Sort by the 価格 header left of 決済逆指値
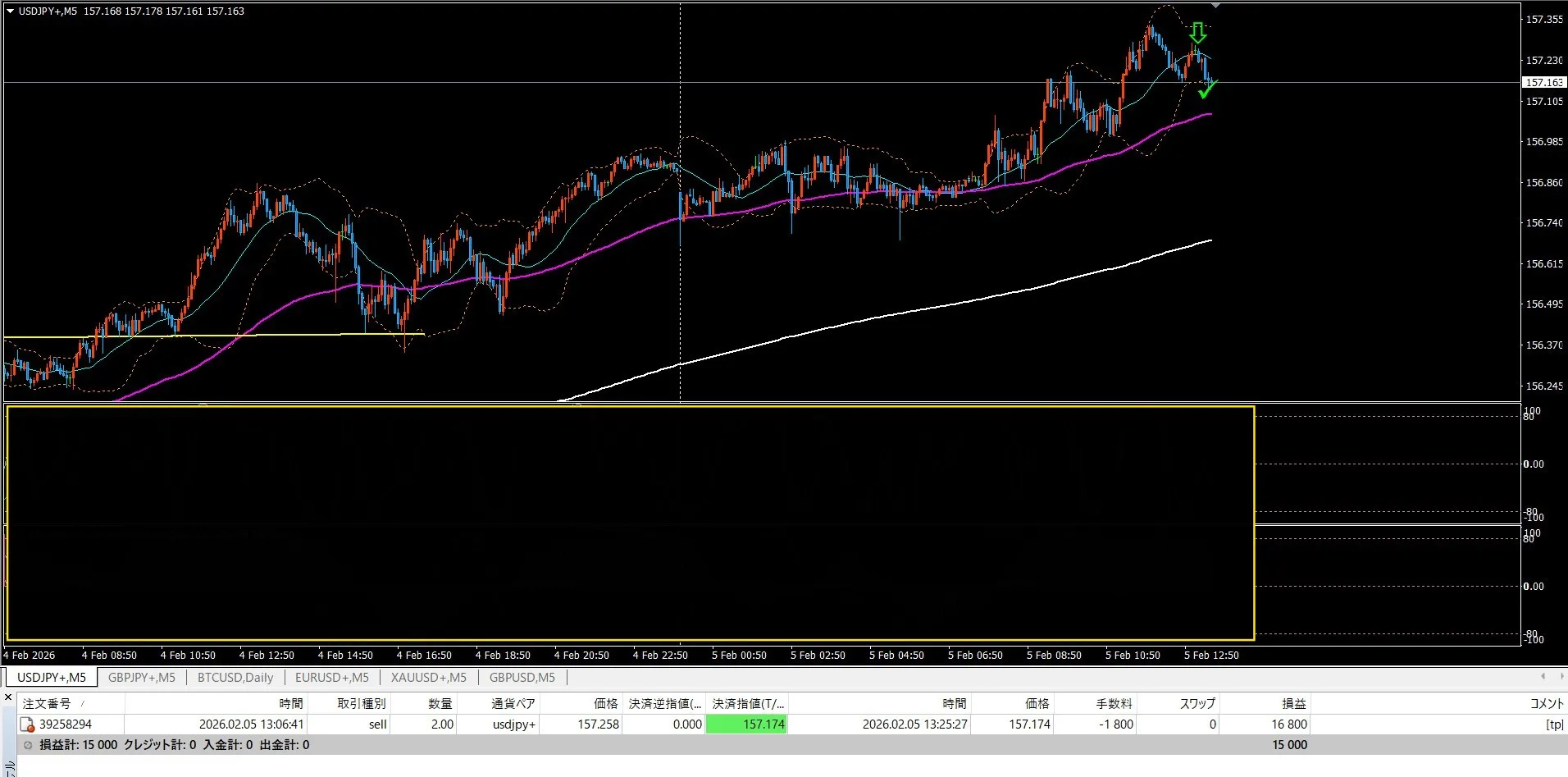Screen dimensions: 1568x777 point(581,703)
